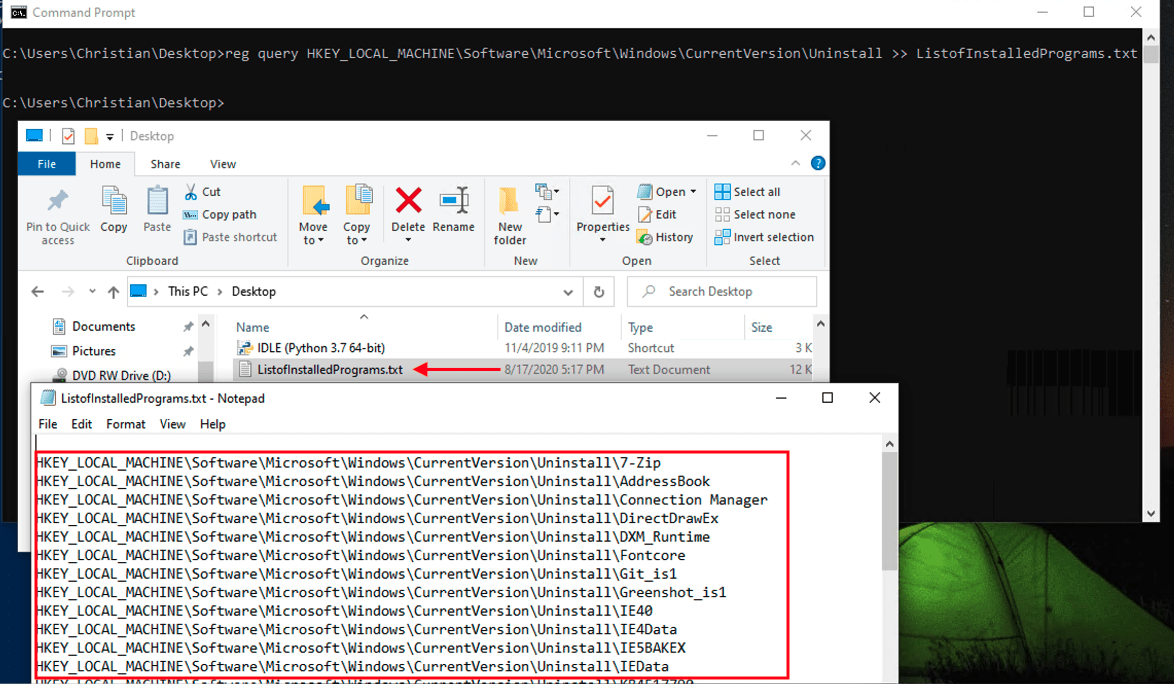Collapse the ribbon with chevron
This screenshot has height=684, width=1174.
coord(795,163)
